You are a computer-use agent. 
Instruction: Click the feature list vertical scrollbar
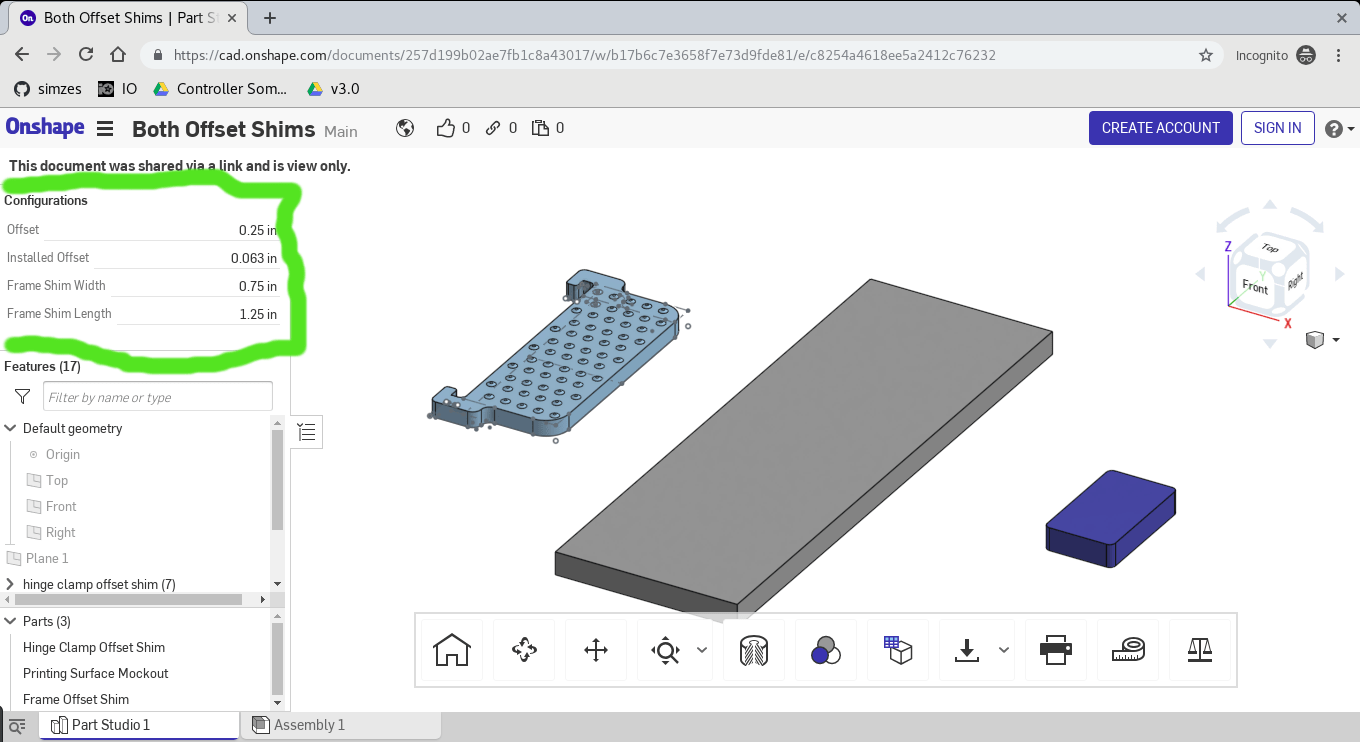pos(278,480)
